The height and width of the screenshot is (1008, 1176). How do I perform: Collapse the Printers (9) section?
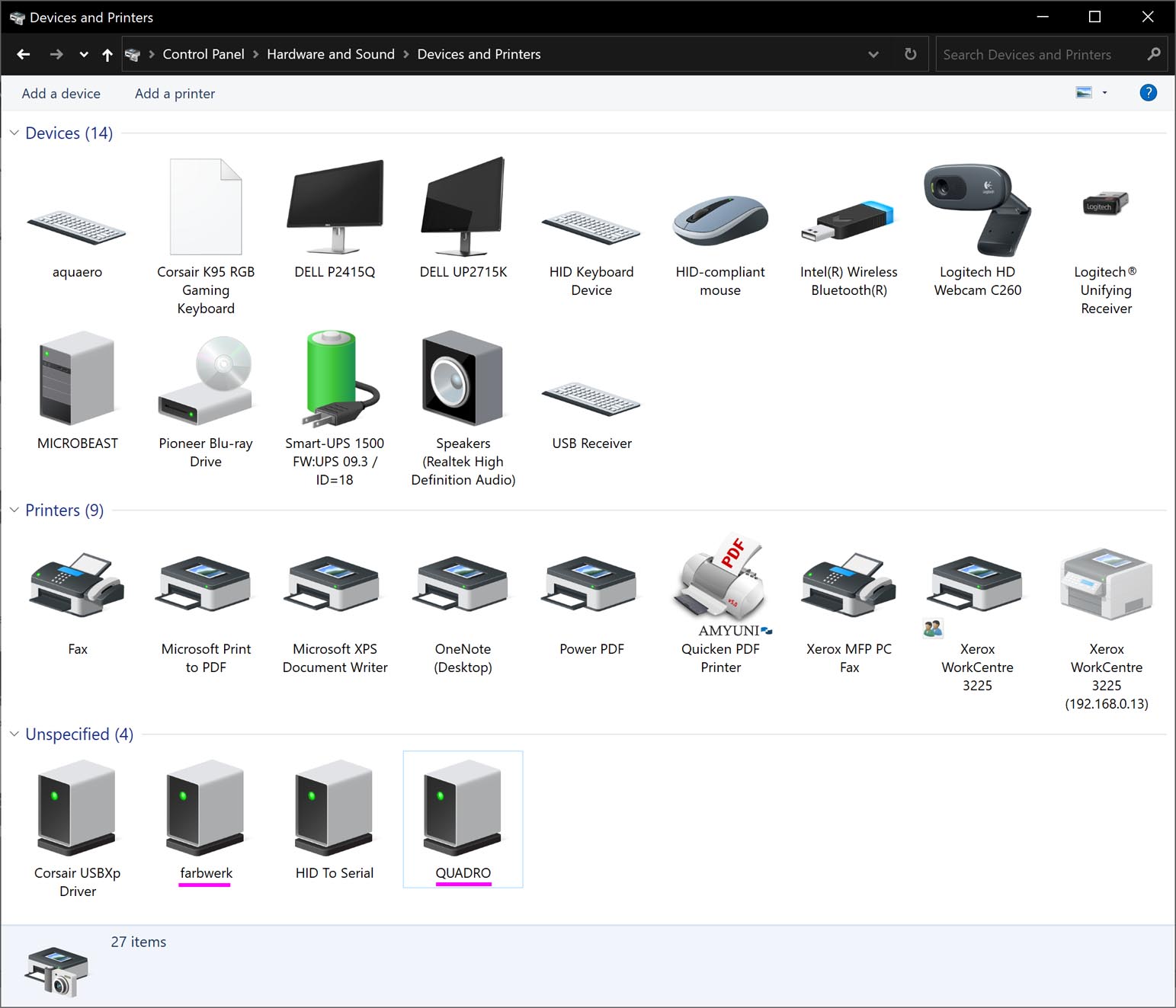click(14, 510)
